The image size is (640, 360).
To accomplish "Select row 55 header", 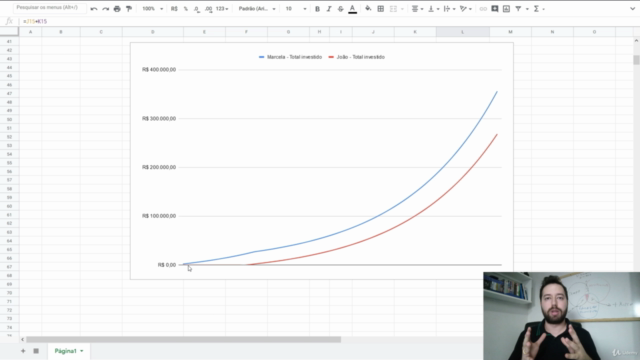I will coord(9,163).
